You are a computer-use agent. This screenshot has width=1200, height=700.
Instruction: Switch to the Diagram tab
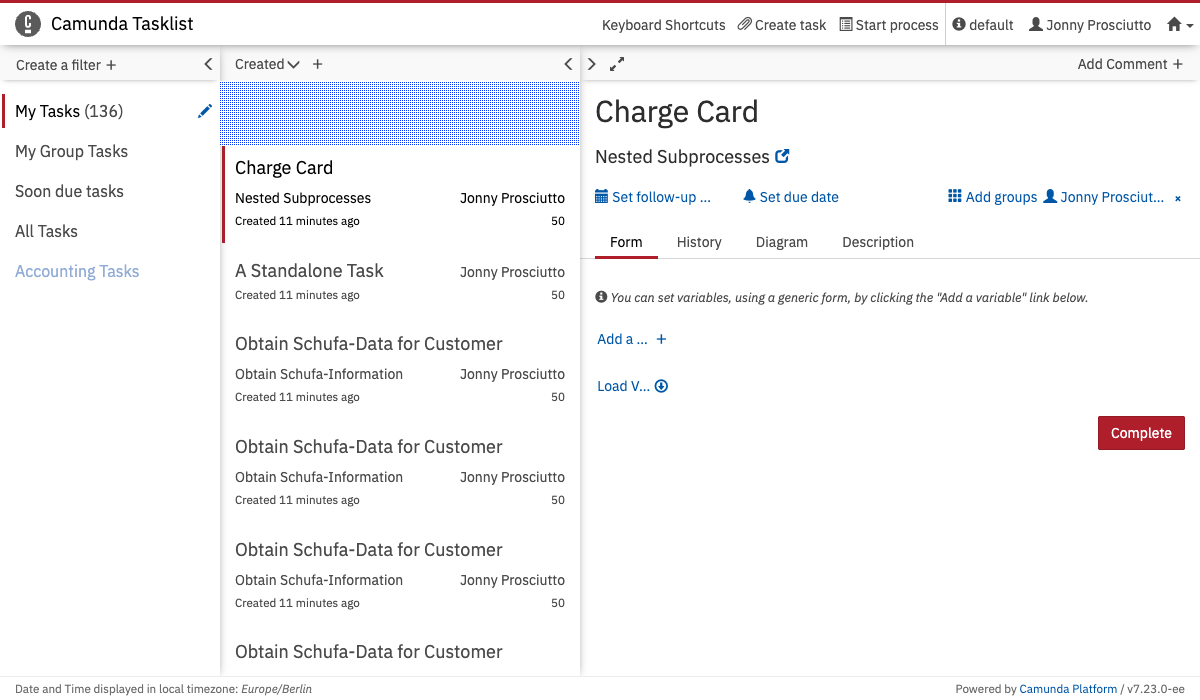pos(781,242)
